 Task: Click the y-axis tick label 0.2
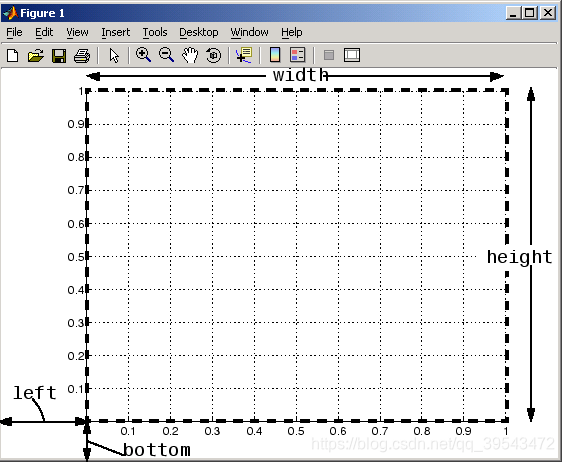click(x=76, y=356)
